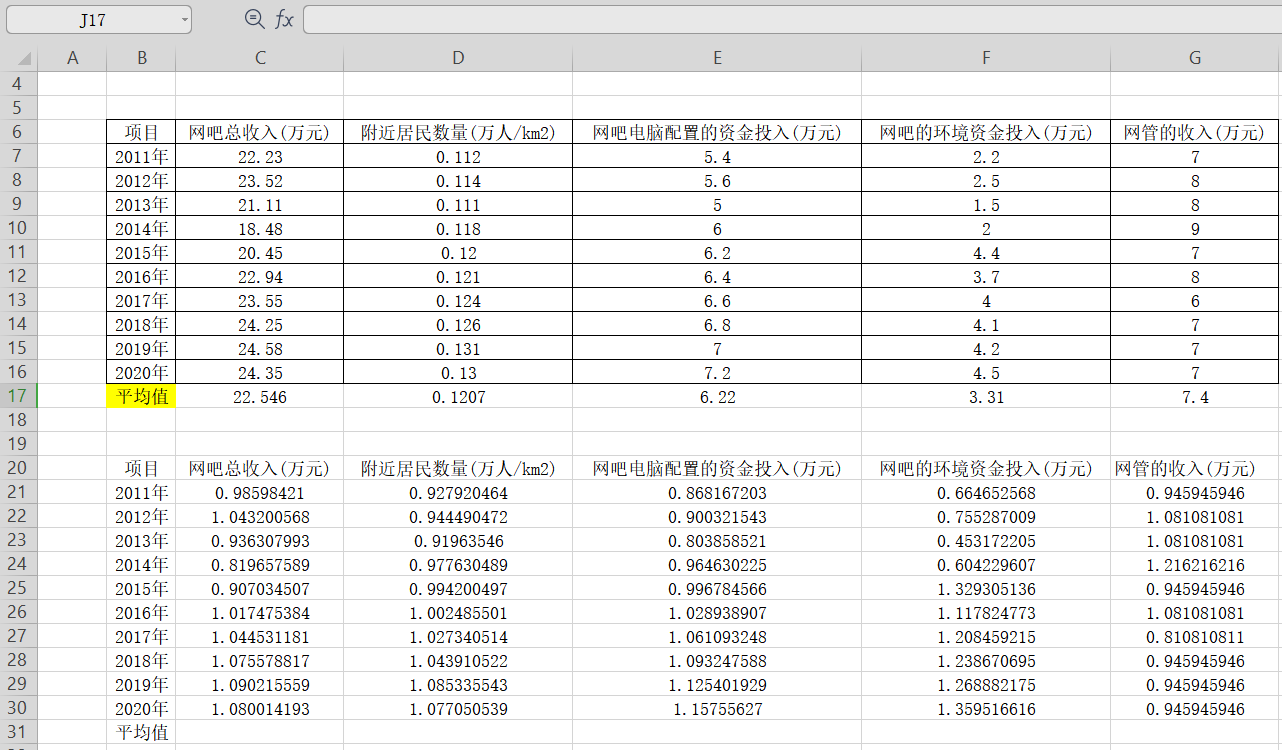The width and height of the screenshot is (1282, 750).
Task: Click the select-all corner triangle
Action: pos(25,59)
